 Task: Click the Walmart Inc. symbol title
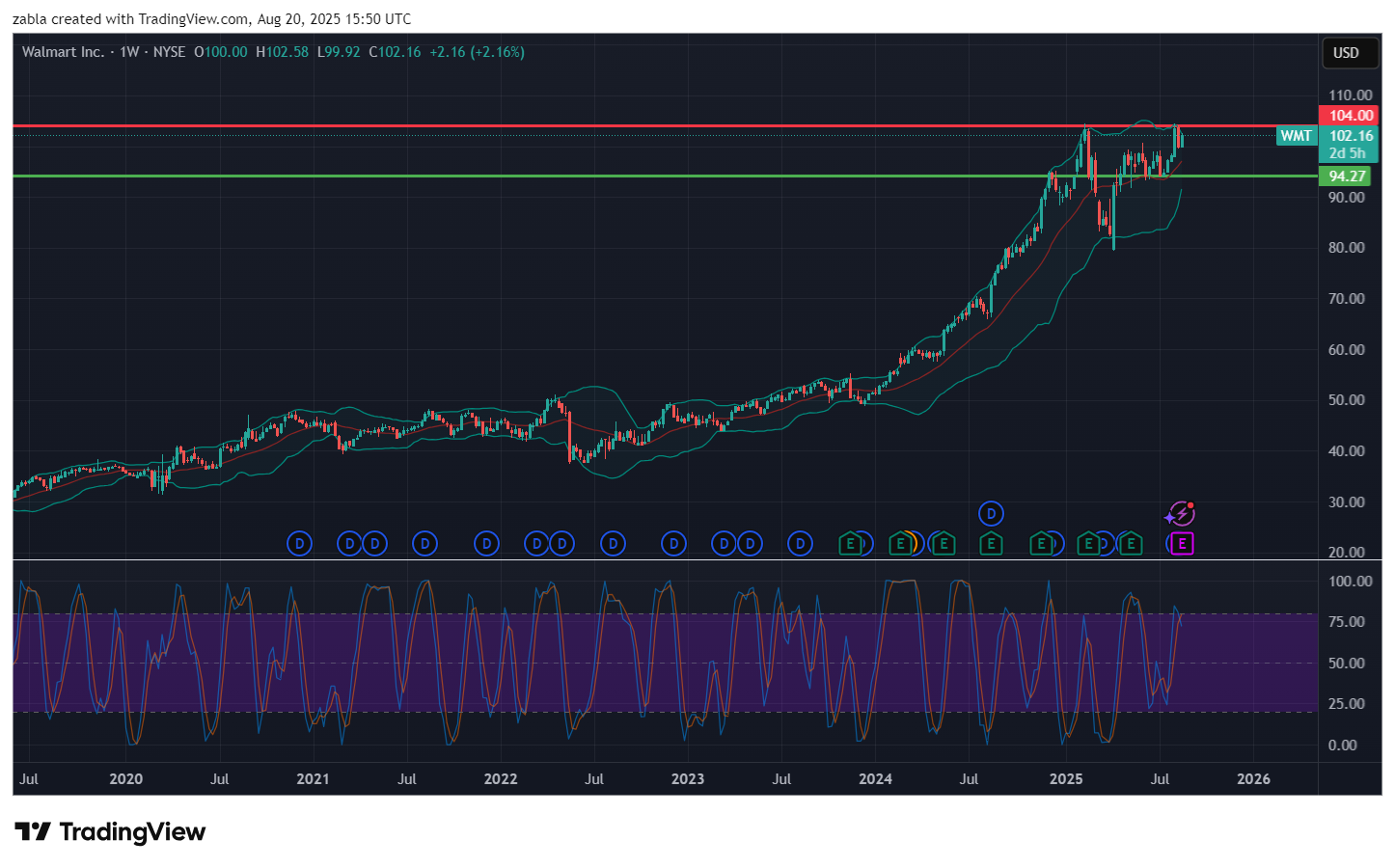click(x=63, y=52)
